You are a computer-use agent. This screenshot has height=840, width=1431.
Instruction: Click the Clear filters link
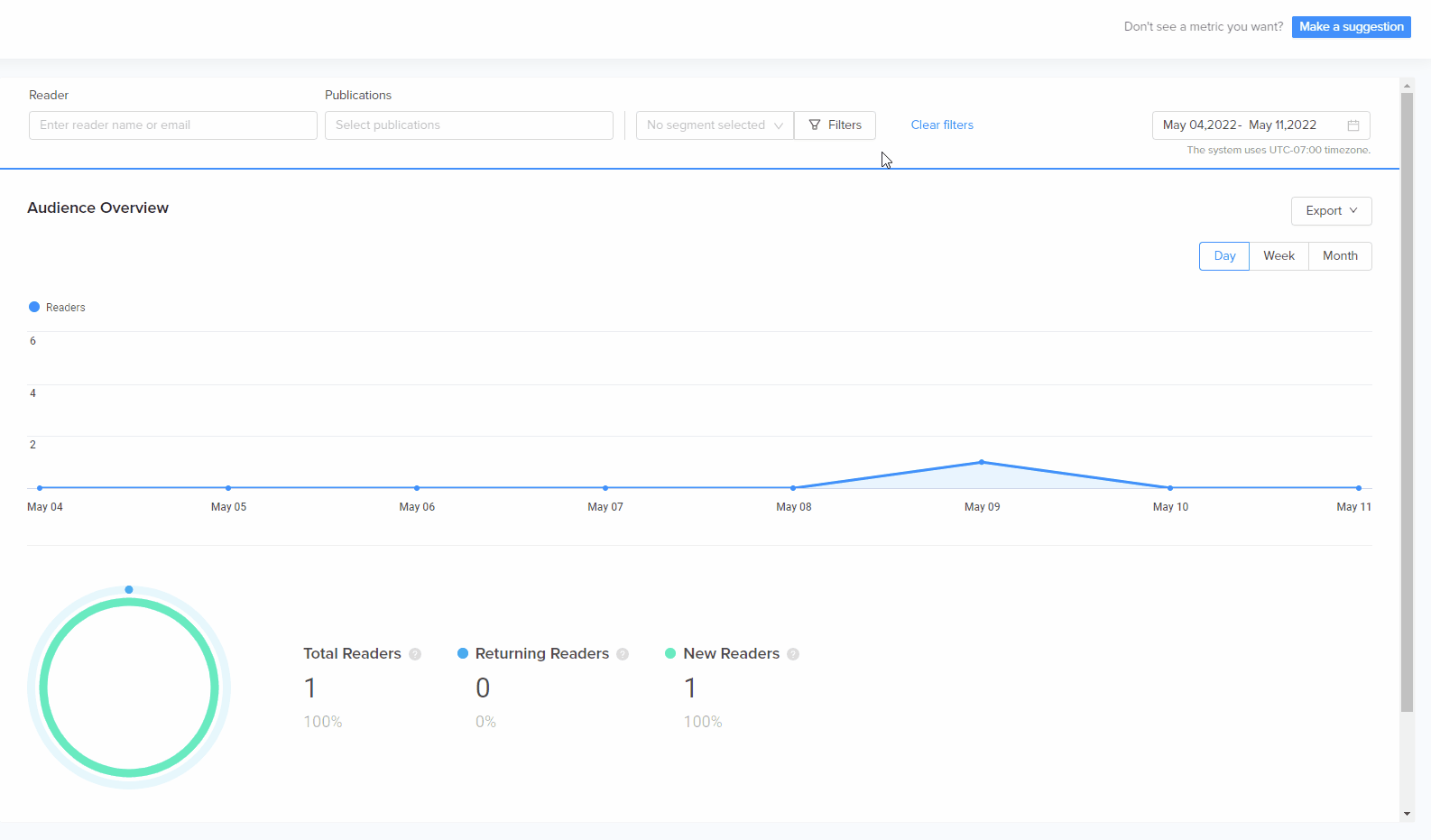pyautogui.click(x=942, y=125)
